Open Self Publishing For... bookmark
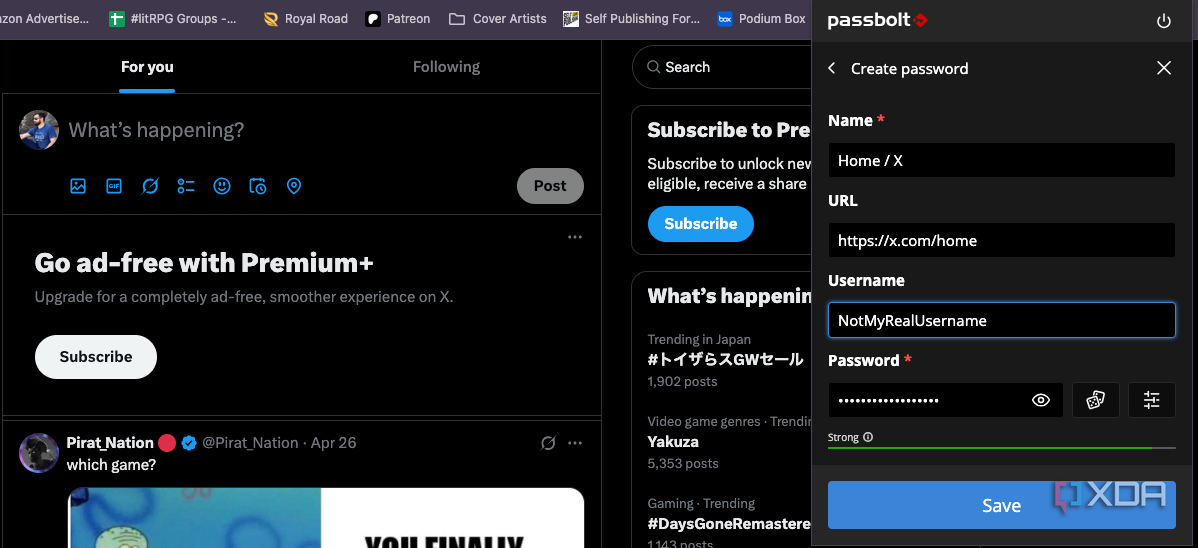Screen dimensions: 1198x548 point(631,18)
